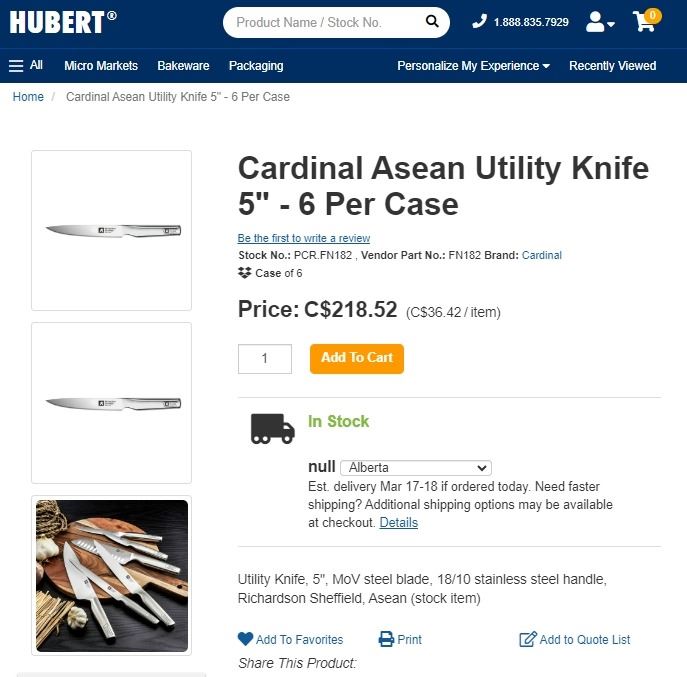Focus the quantity input field
This screenshot has width=687, height=677.
click(x=265, y=358)
